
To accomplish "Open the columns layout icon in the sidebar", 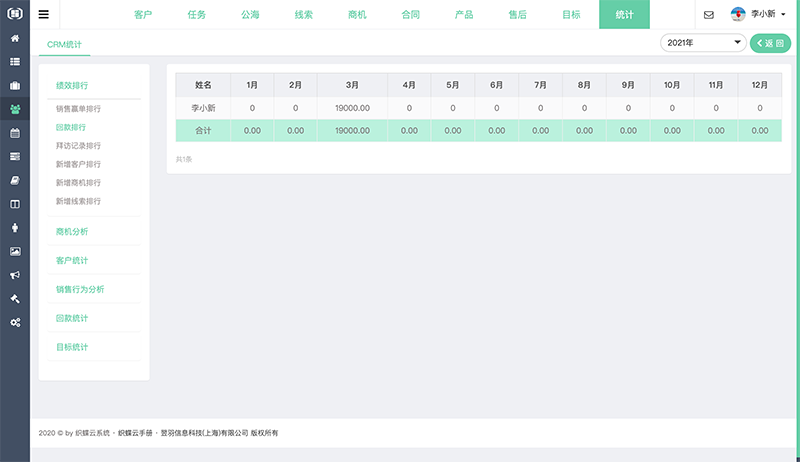I will click(15, 204).
